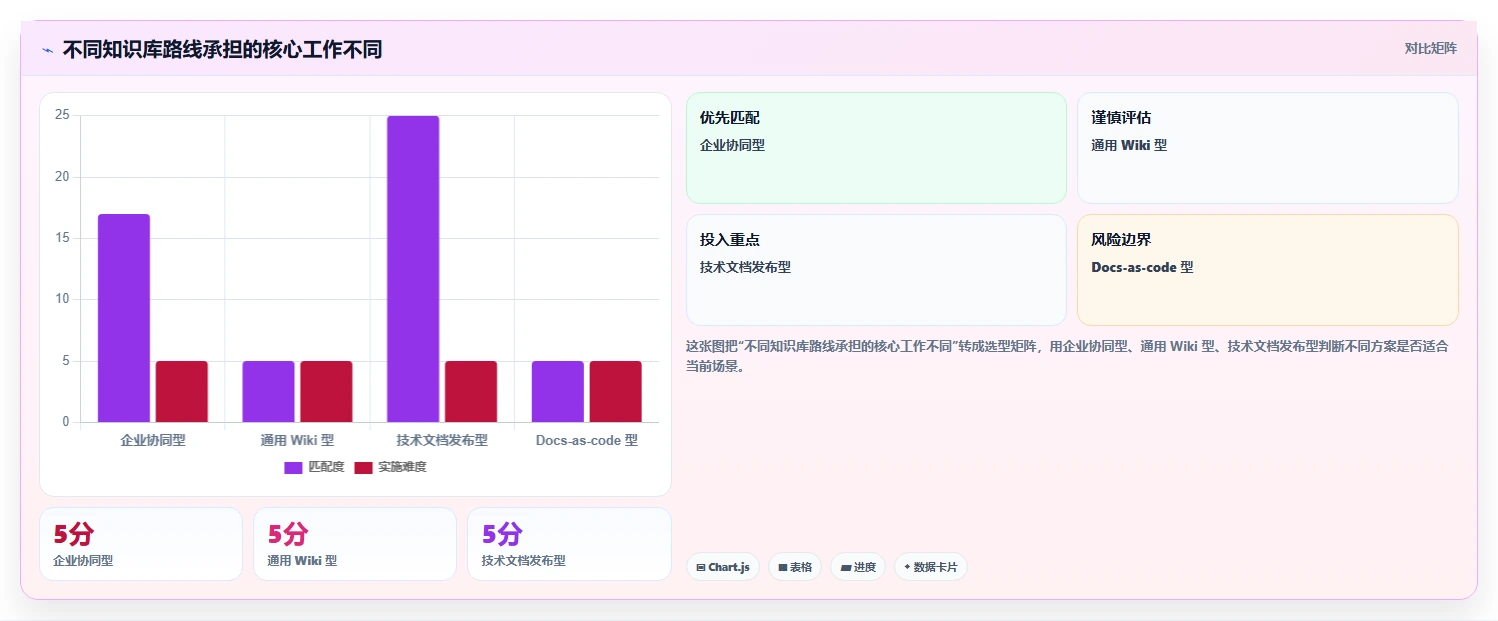This screenshot has width=1498, height=621.
Task: Click the small icon beside the card title
Action: (x=47, y=50)
